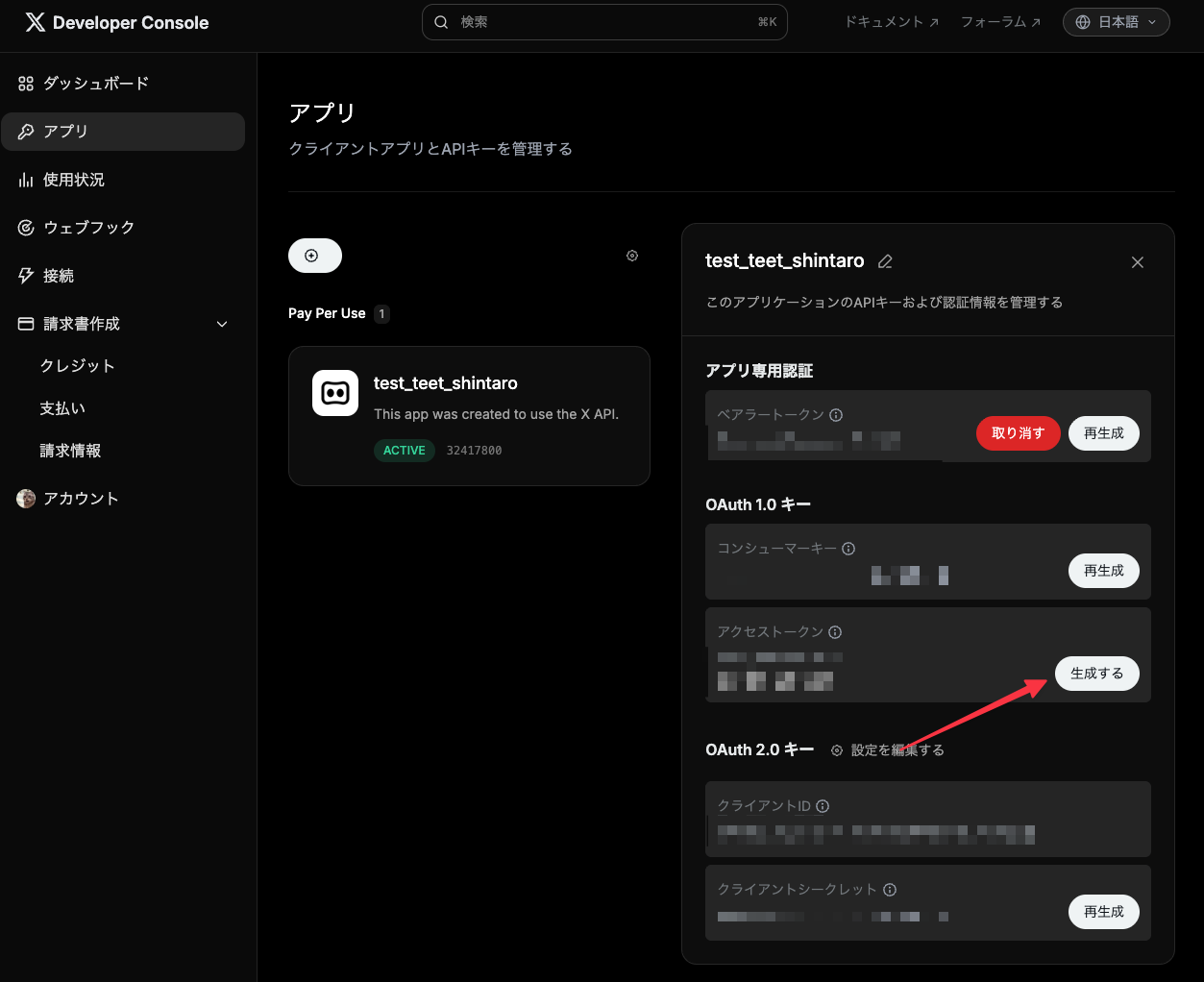Click the info icon next to アクセストークン
The height and width of the screenshot is (982, 1204).
835,632
